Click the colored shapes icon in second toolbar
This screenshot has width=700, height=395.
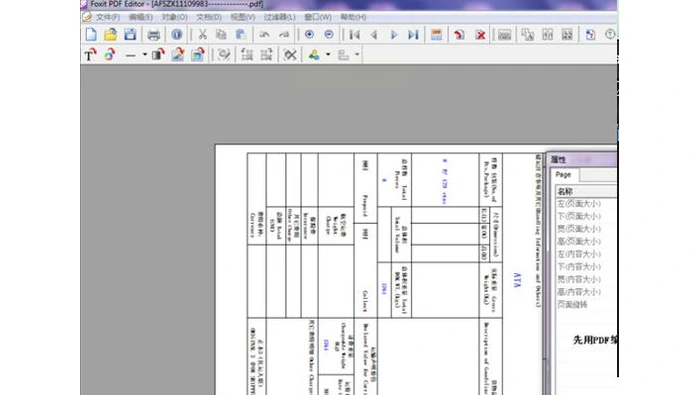coord(314,54)
